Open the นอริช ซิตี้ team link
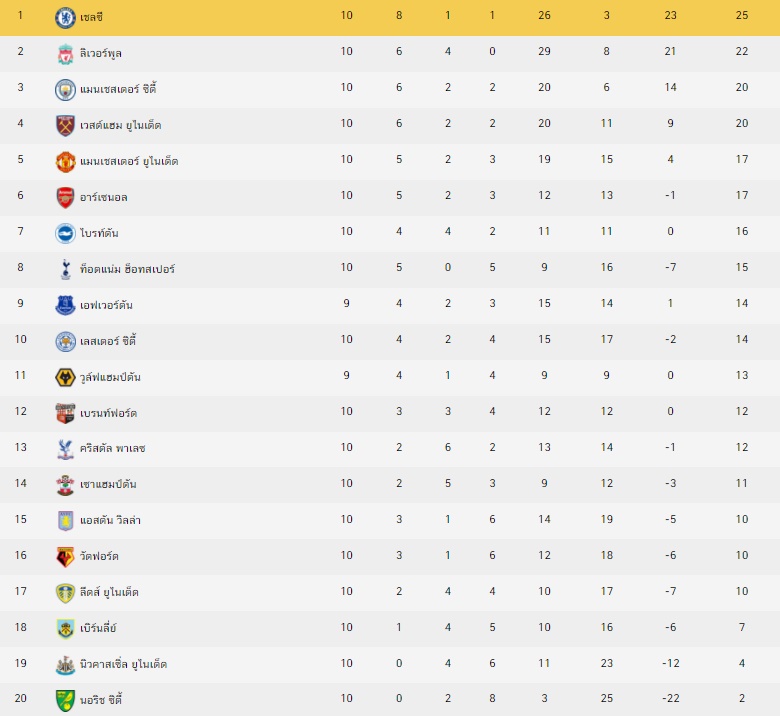Image resolution: width=780 pixels, height=716 pixels. pos(100,699)
